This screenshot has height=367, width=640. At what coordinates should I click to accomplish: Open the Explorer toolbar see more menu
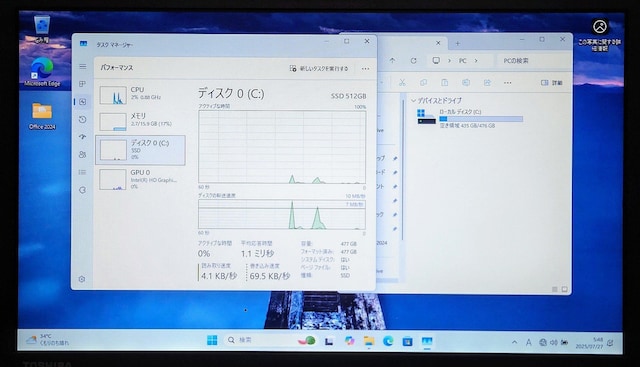pyautogui.click(x=507, y=82)
